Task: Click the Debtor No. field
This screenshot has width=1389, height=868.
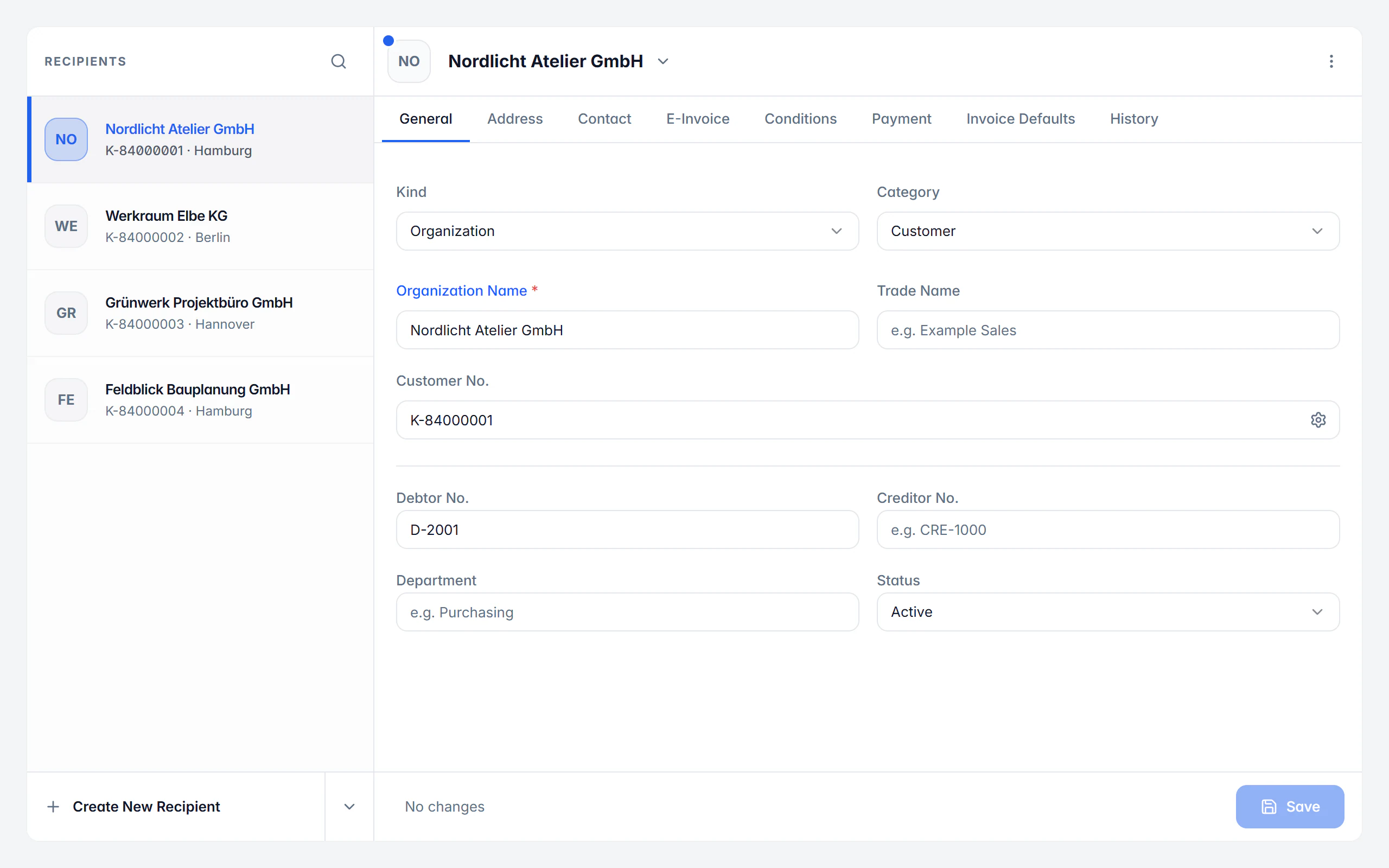Action: coord(627,529)
